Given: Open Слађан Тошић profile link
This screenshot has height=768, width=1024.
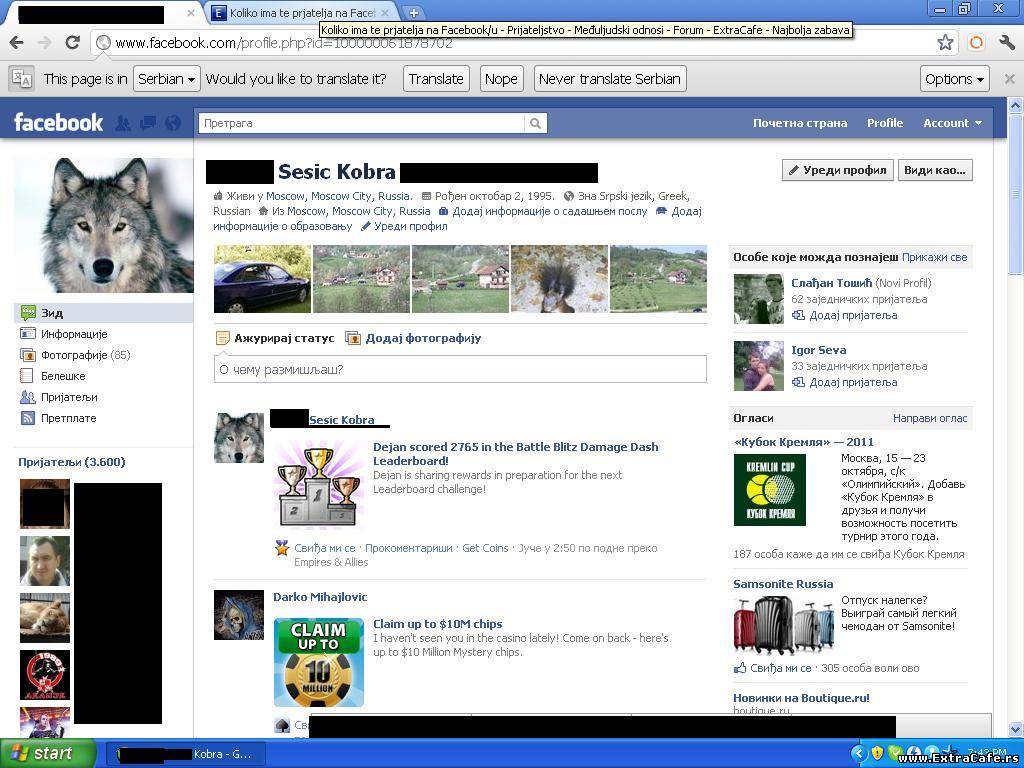Looking at the screenshot, I should [x=831, y=283].
